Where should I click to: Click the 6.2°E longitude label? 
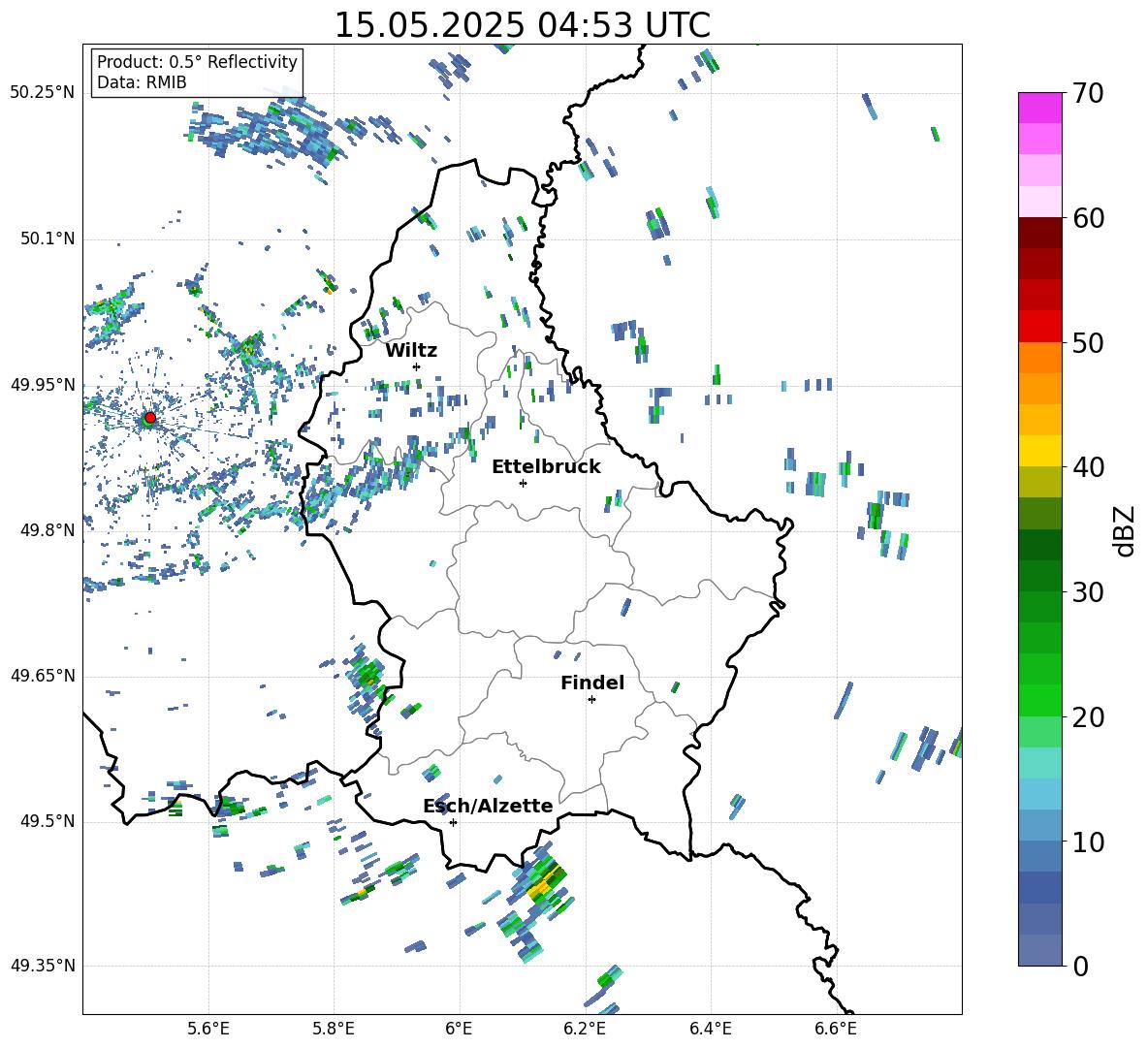pyautogui.click(x=585, y=1029)
